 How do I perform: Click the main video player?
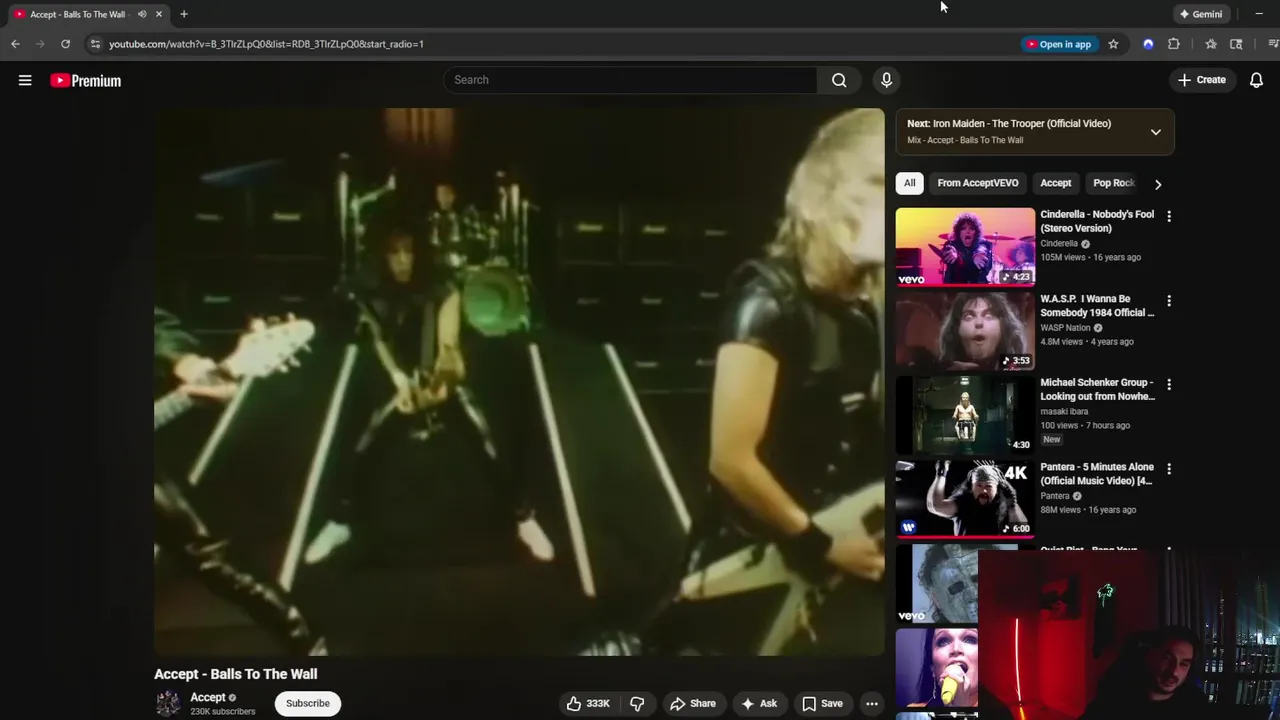519,382
